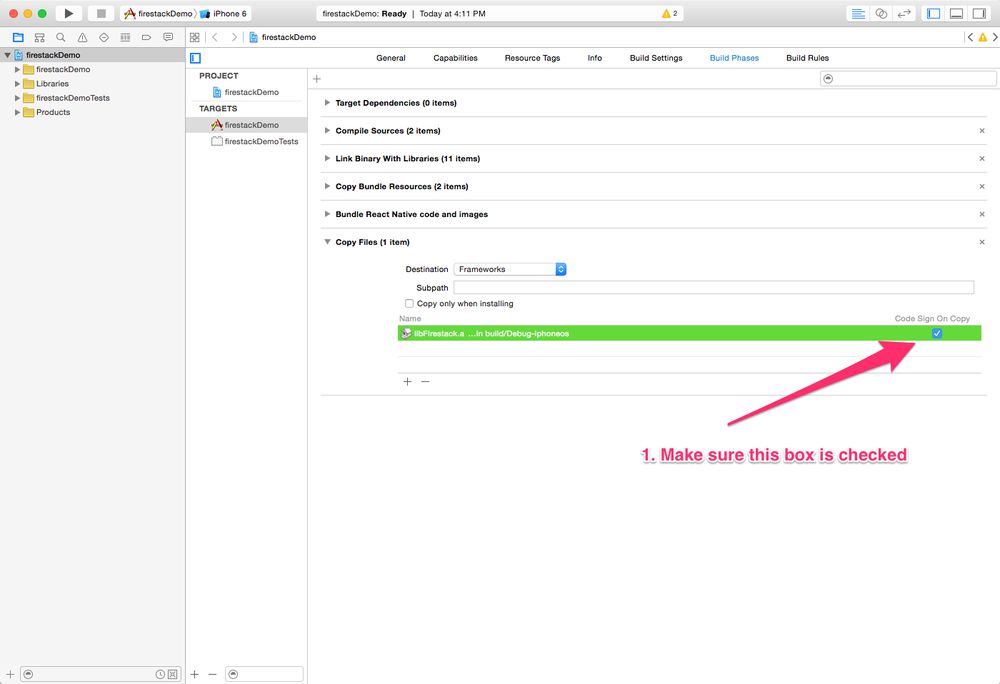Toggle the utilities panel
This screenshot has height=684, width=1000.
[x=980, y=13]
